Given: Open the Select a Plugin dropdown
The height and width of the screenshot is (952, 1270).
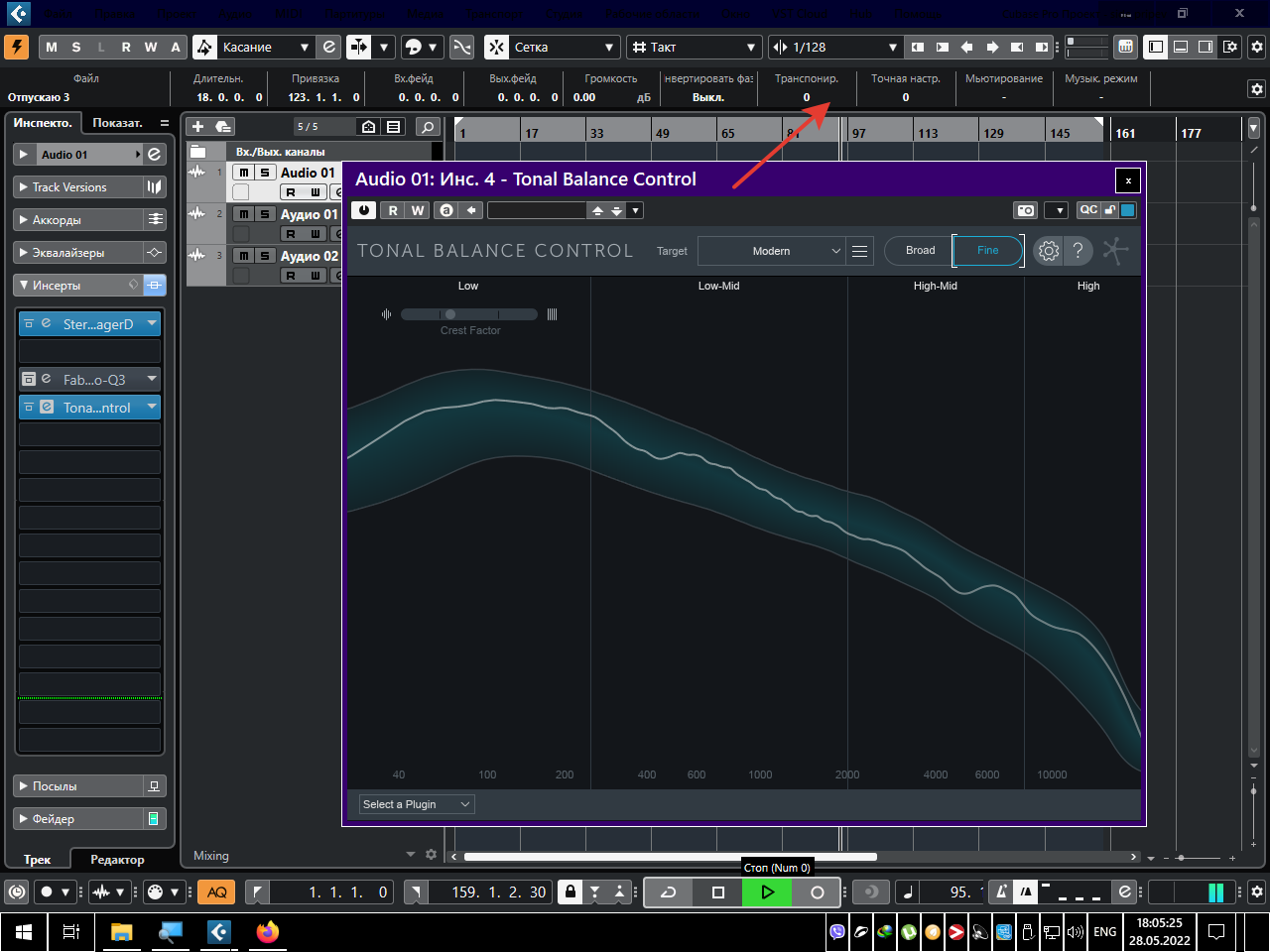Looking at the screenshot, I should [417, 804].
